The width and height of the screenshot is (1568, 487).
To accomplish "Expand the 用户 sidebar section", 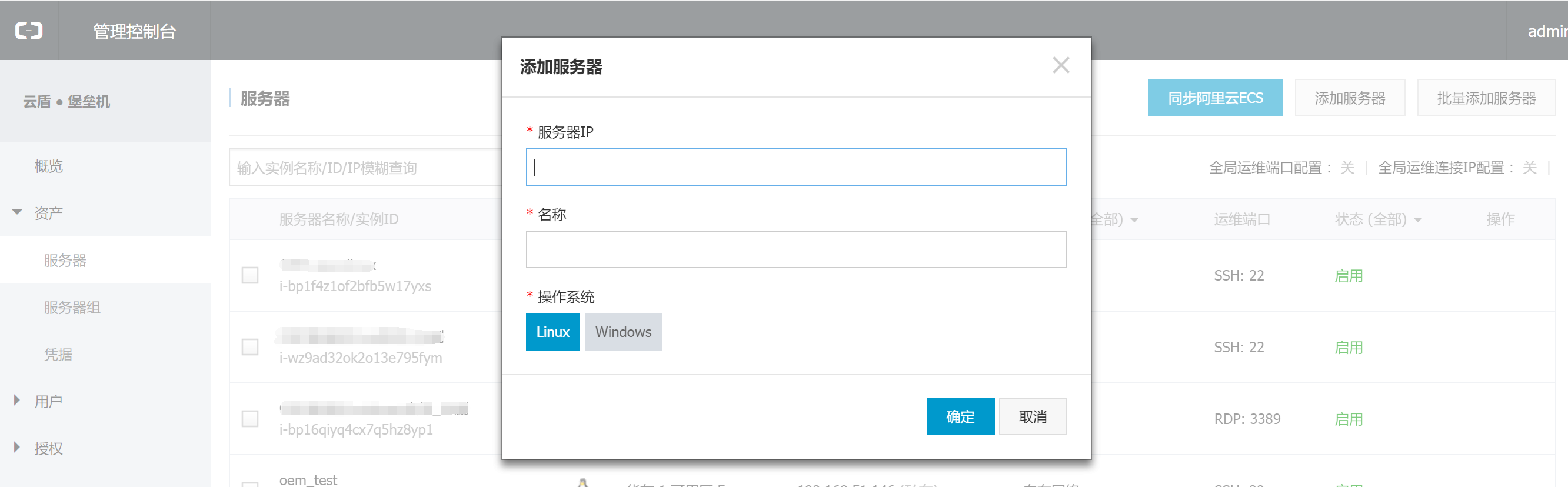I will [17, 401].
